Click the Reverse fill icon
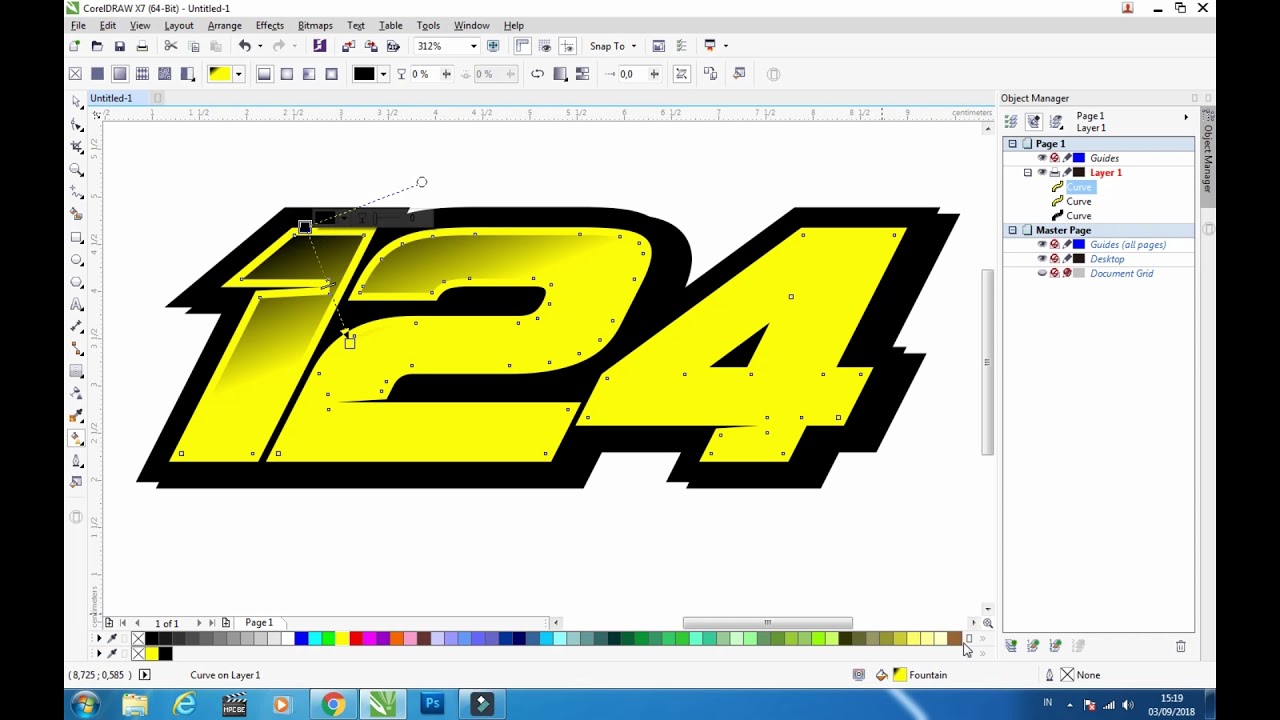The width and height of the screenshot is (1280, 720). [x=537, y=74]
